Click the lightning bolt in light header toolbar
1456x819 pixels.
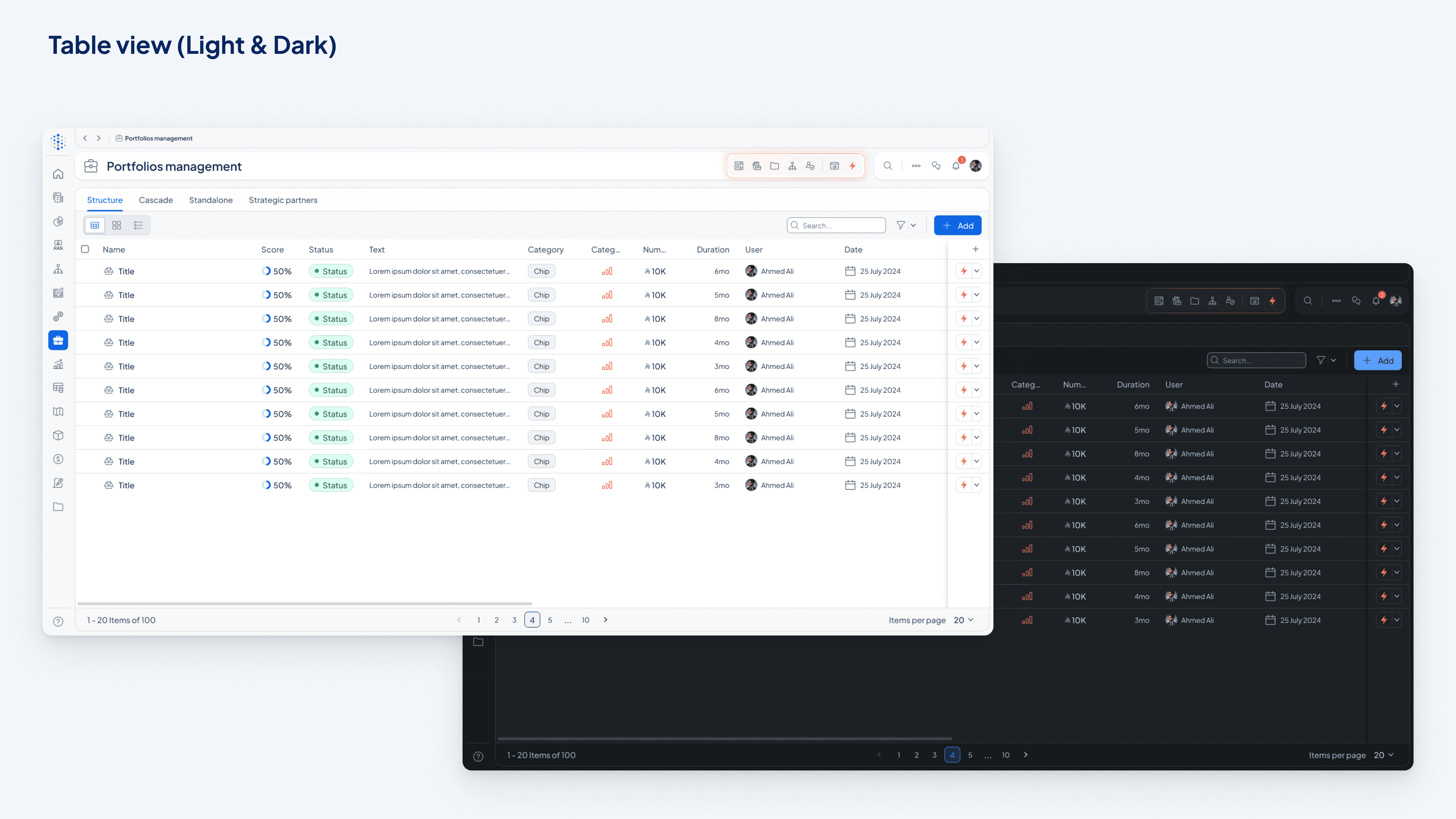point(852,166)
